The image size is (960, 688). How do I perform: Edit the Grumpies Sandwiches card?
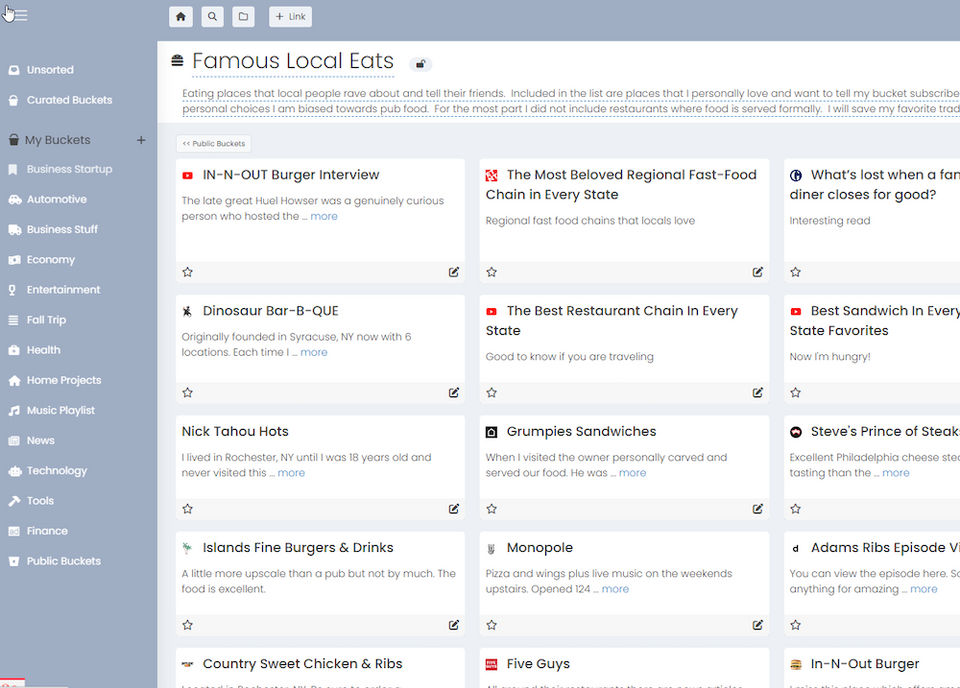758,509
